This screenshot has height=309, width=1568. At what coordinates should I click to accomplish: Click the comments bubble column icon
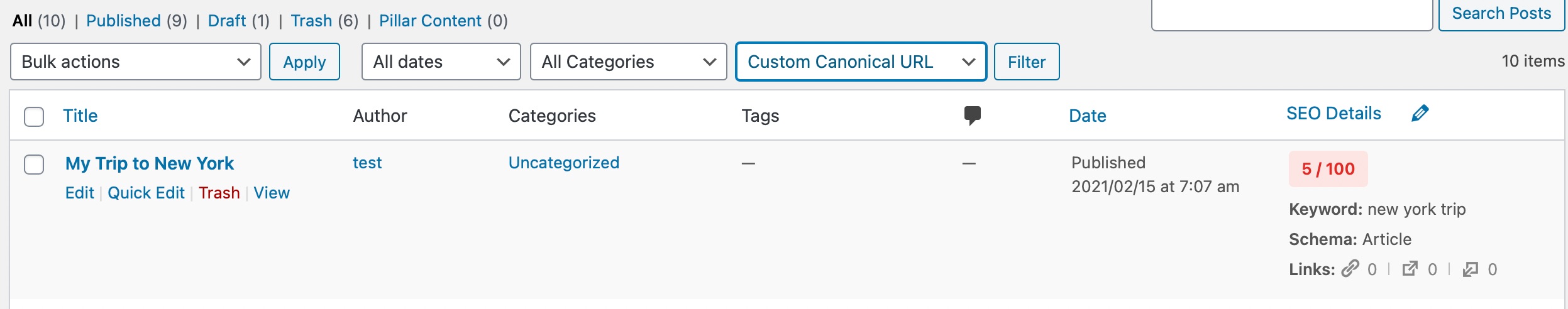tap(972, 116)
